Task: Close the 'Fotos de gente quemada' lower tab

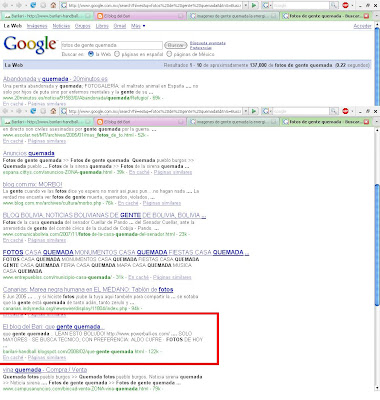Action: tap(366, 122)
